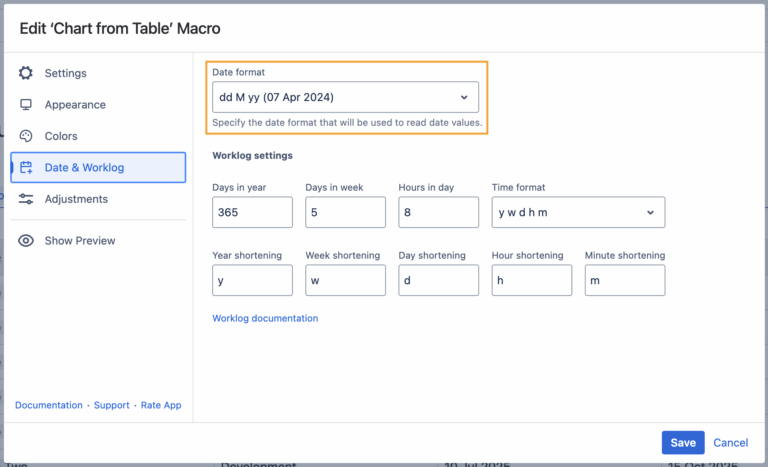Follow the Support link

coord(112,405)
